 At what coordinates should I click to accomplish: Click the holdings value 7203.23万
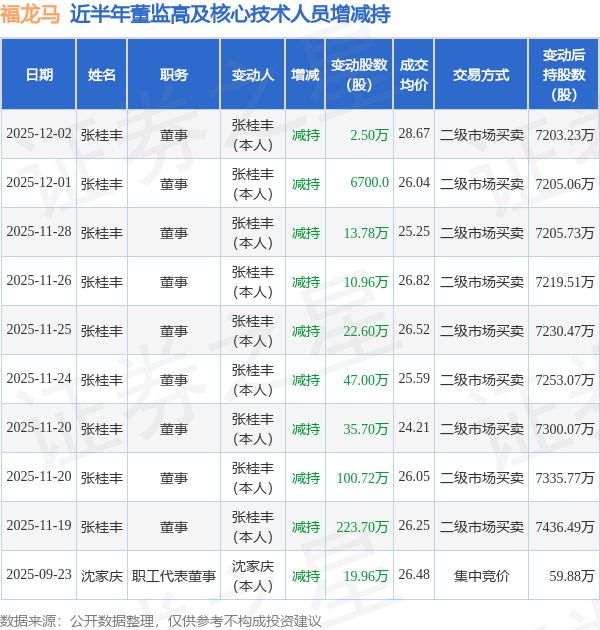(x=564, y=135)
